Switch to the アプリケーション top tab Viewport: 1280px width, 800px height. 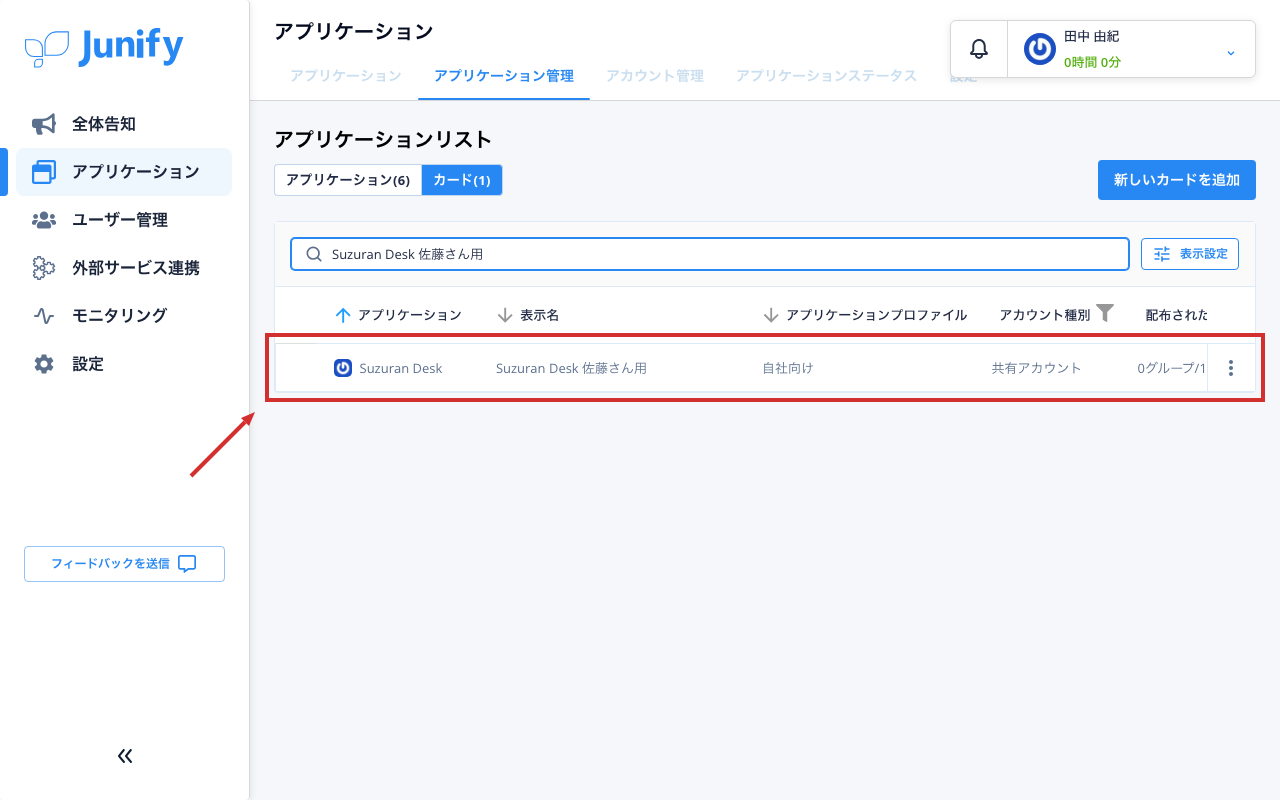(x=346, y=76)
